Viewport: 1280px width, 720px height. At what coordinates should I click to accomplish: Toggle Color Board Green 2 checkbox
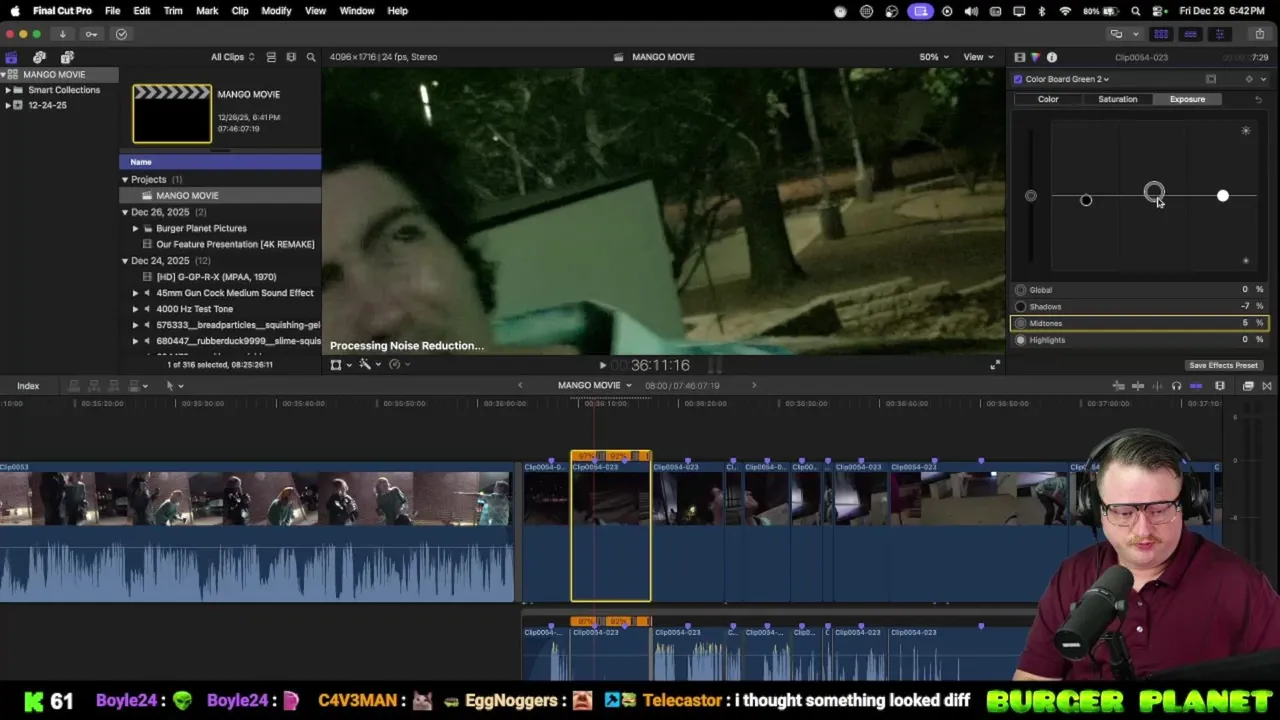coord(1018,79)
